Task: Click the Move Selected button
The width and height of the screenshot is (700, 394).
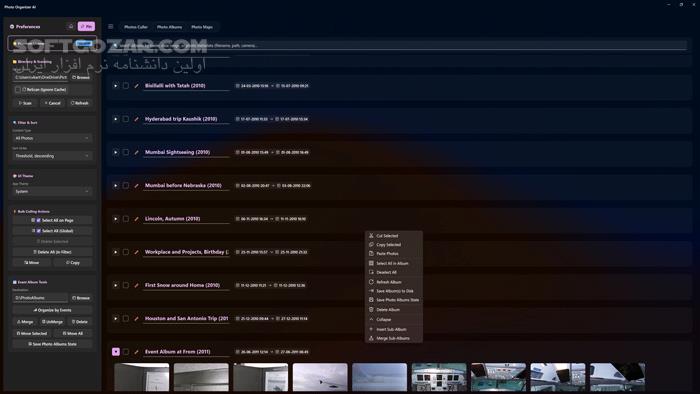Action: (32, 333)
